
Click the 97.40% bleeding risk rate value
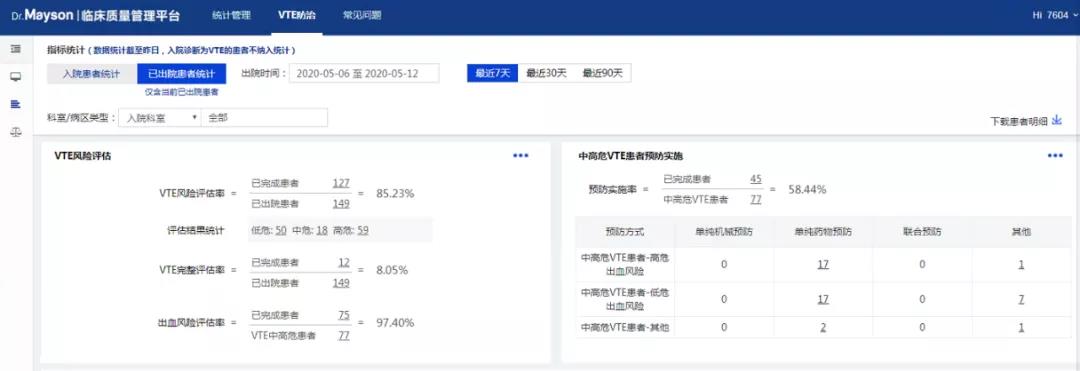(395, 324)
